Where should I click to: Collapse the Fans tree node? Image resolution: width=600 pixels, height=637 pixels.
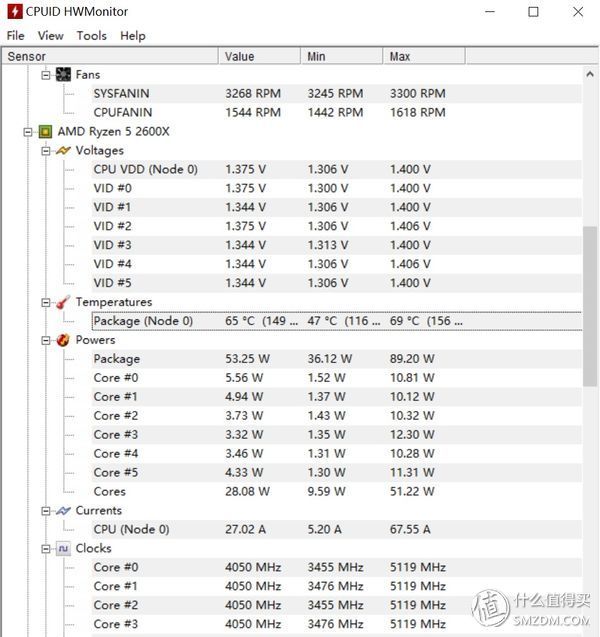pyautogui.click(x=46, y=75)
